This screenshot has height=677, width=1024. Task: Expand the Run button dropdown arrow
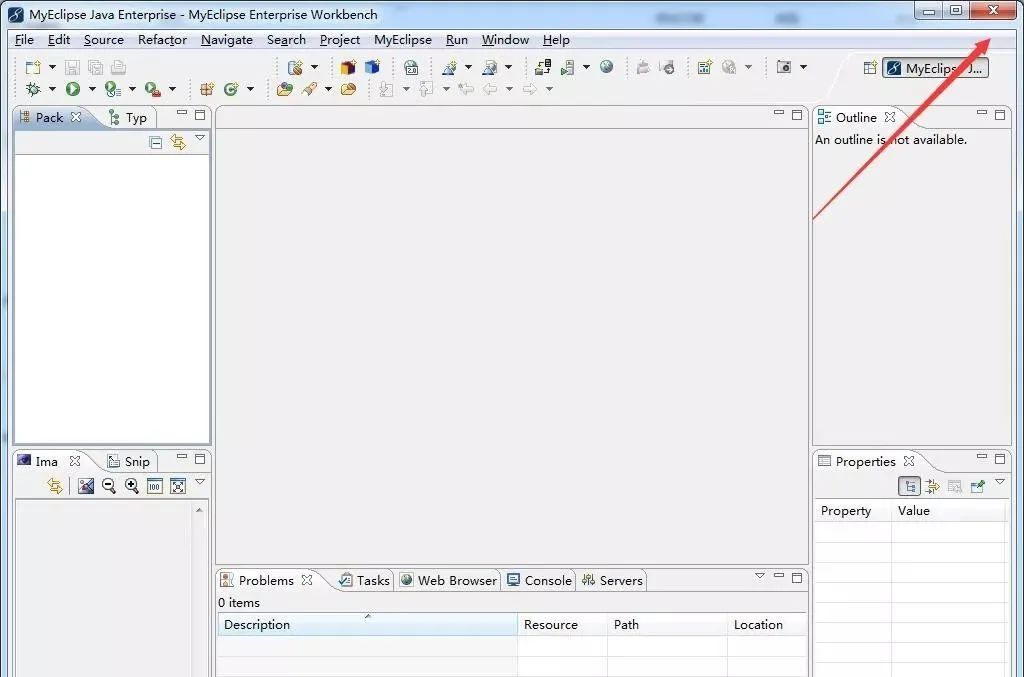[x=92, y=89]
